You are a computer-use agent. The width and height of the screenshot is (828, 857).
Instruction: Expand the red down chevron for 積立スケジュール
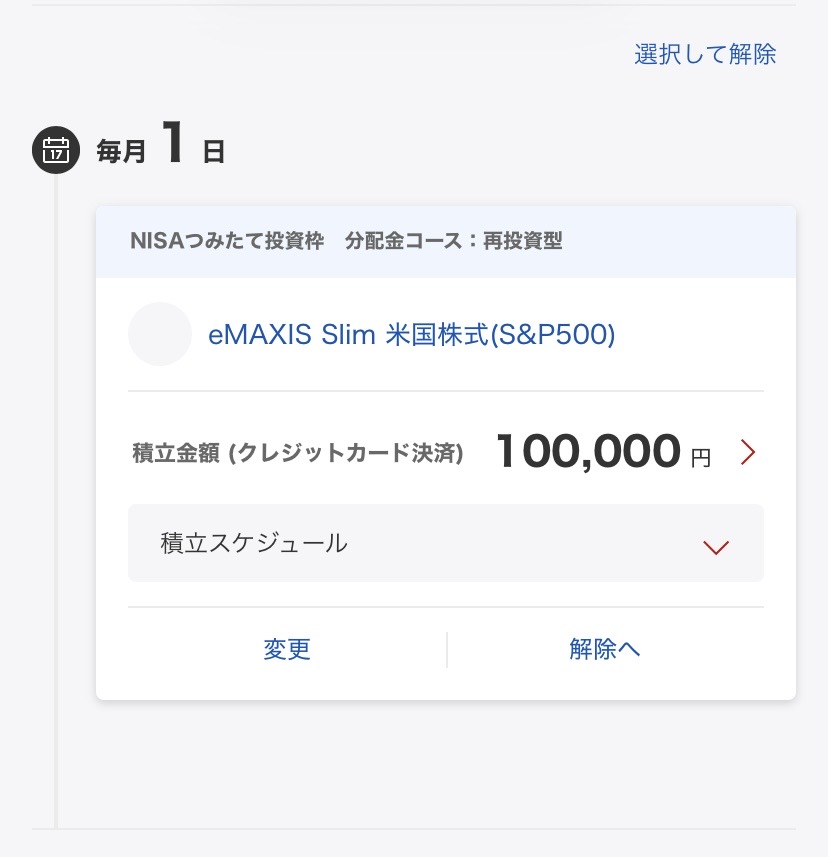coord(716,546)
